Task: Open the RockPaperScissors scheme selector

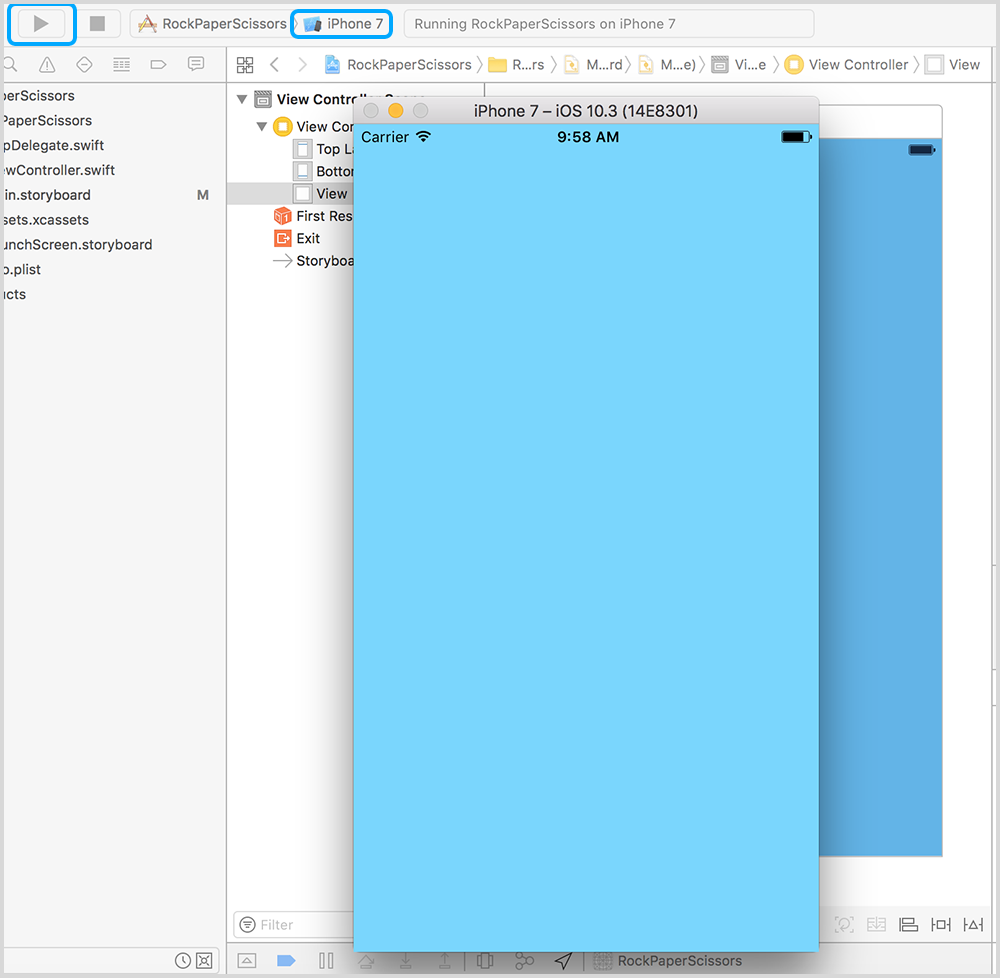Action: [x=212, y=24]
